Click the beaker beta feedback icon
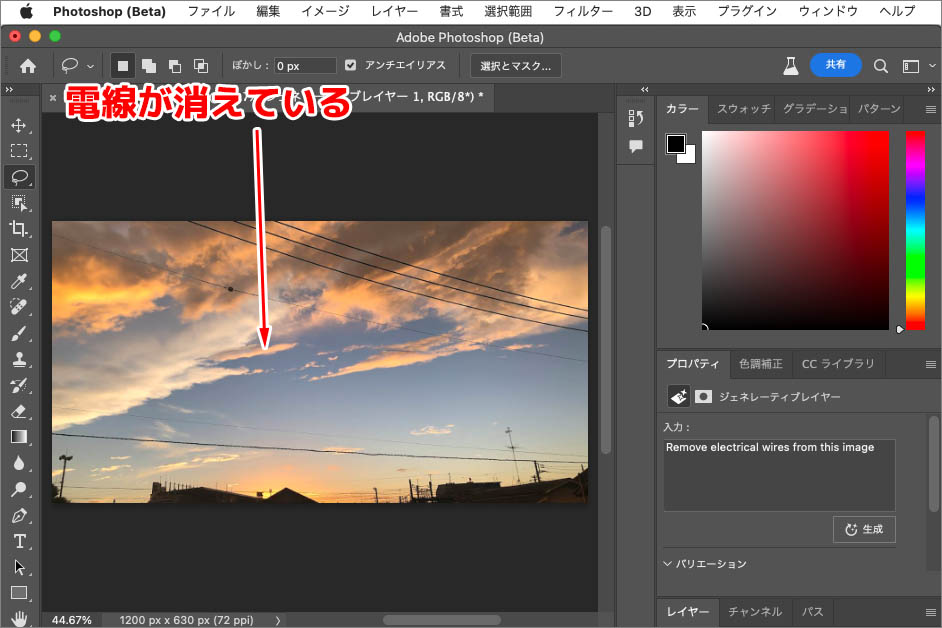This screenshot has height=628, width=942. point(791,65)
